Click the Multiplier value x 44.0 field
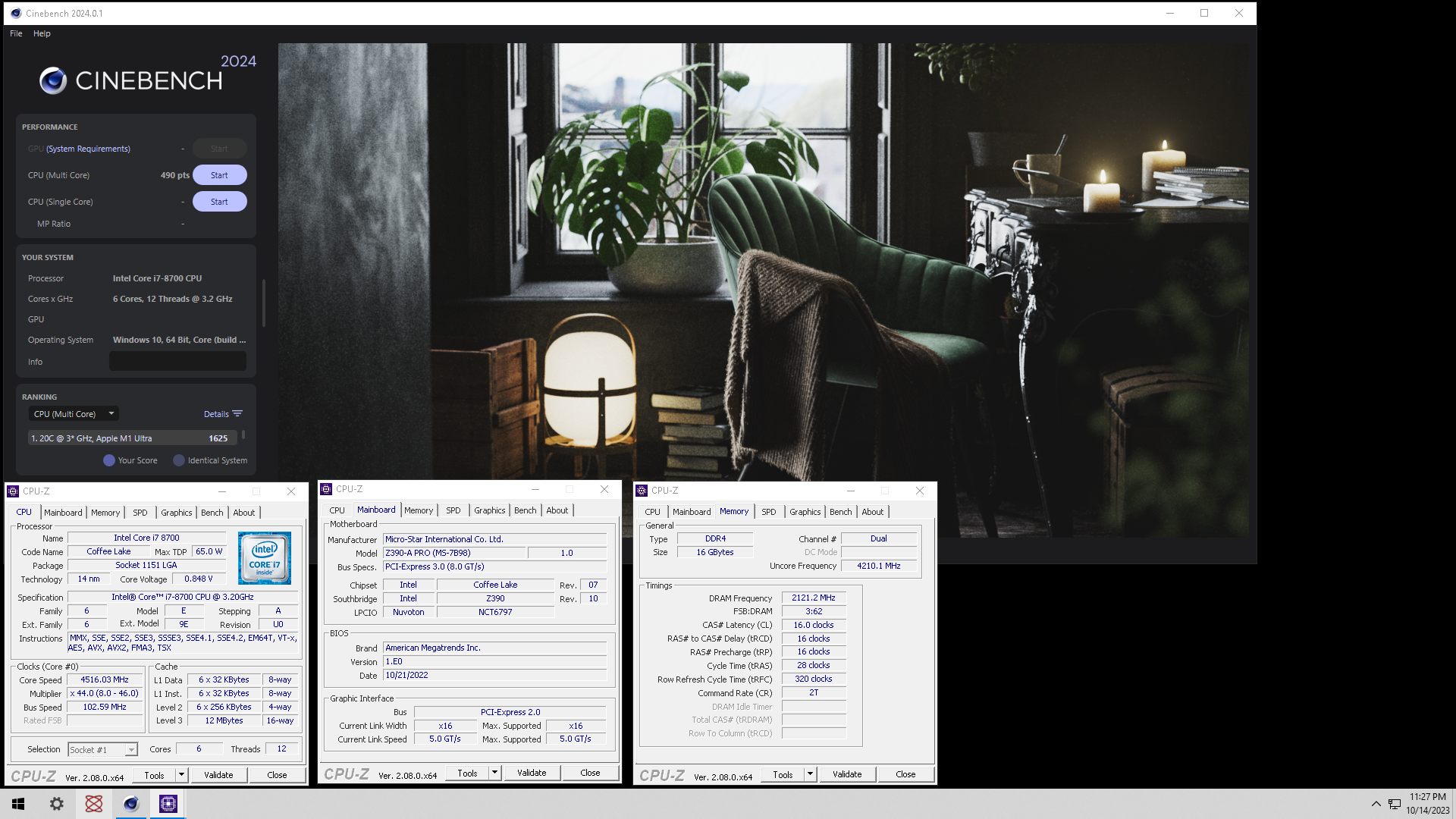The image size is (1456, 819). [x=105, y=694]
